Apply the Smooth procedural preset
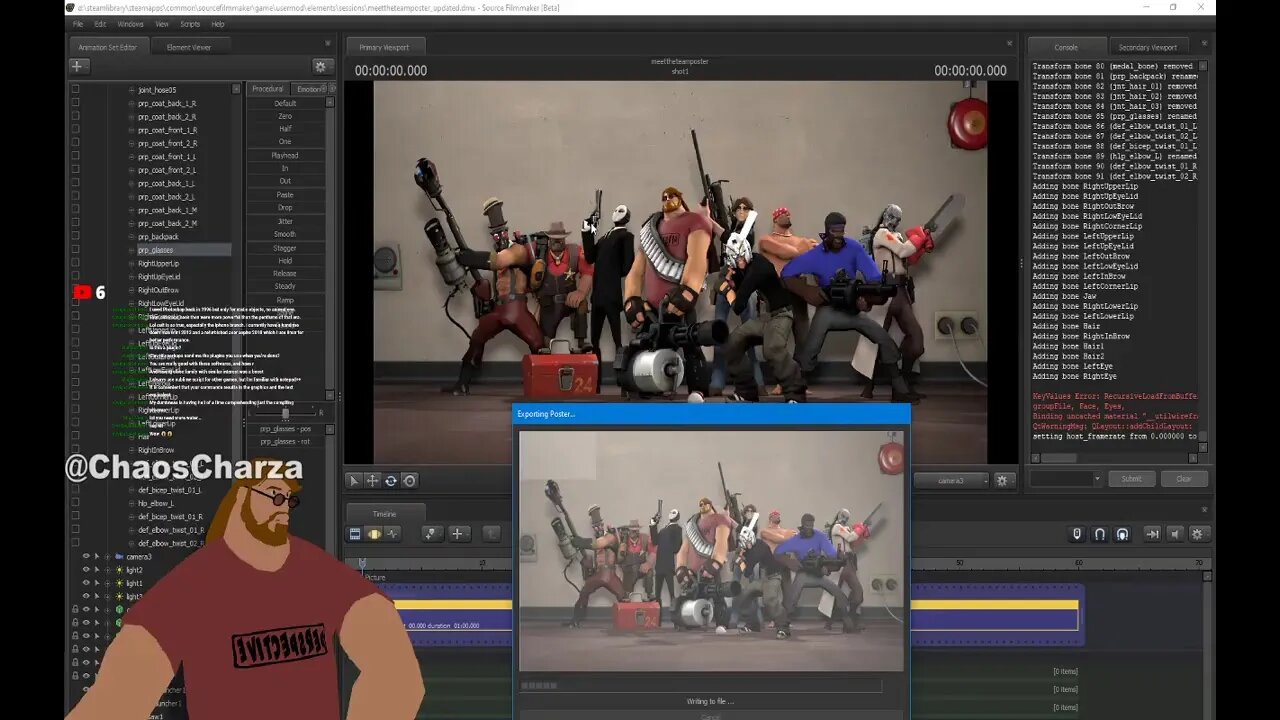Screen dimensions: 1280x720 [285, 234]
